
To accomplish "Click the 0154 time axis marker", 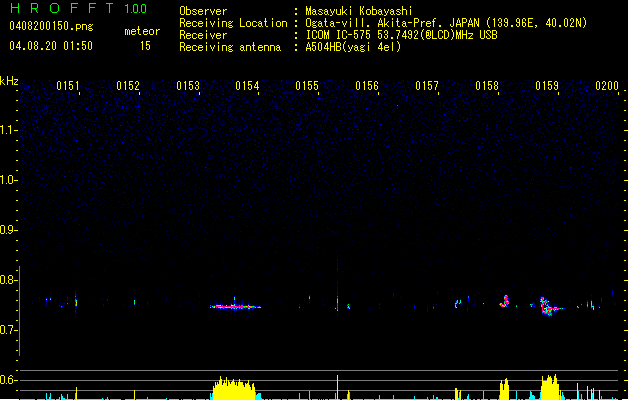I will tap(248, 86).
